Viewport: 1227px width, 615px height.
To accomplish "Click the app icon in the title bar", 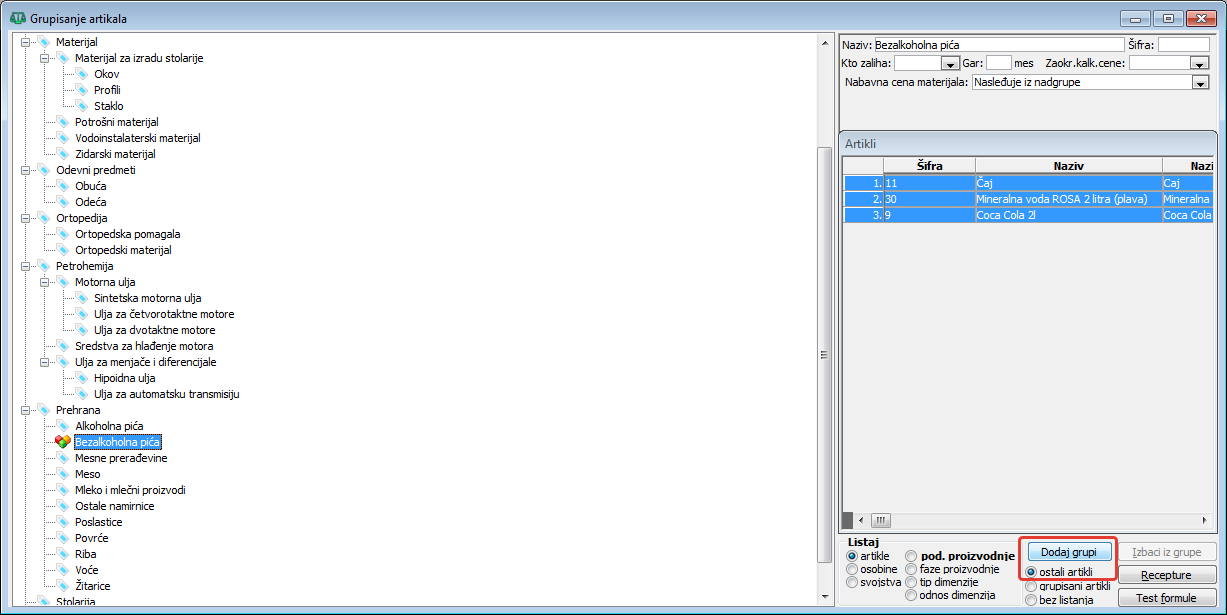I will [x=16, y=18].
